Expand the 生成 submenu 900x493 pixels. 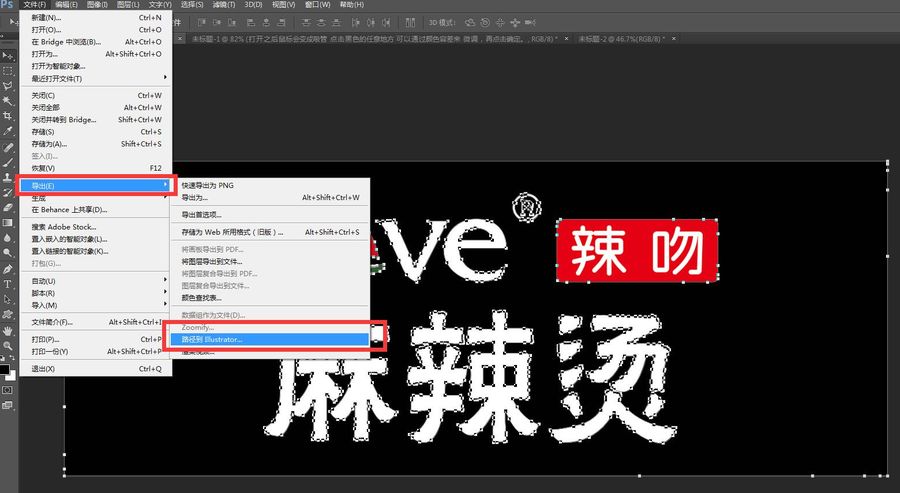(x=96, y=197)
